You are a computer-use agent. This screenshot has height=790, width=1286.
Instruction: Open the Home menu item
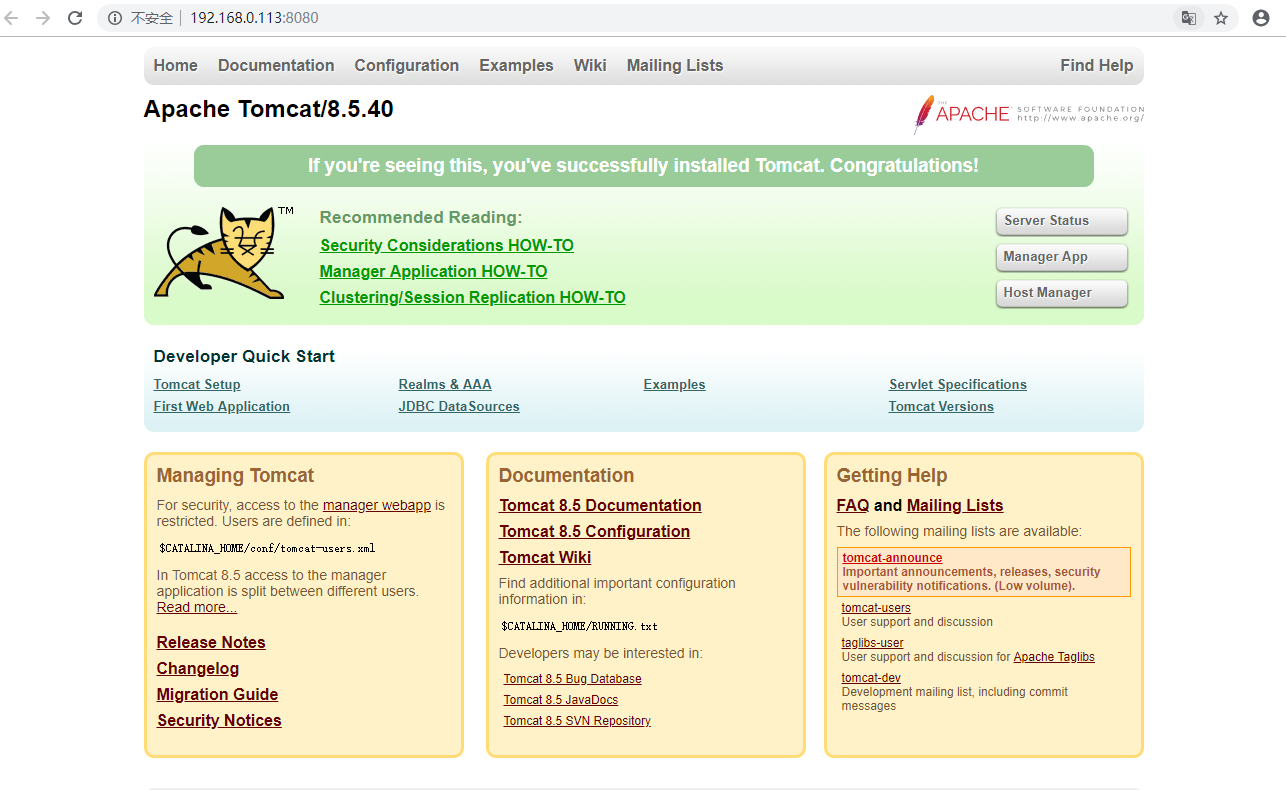pyautogui.click(x=176, y=66)
